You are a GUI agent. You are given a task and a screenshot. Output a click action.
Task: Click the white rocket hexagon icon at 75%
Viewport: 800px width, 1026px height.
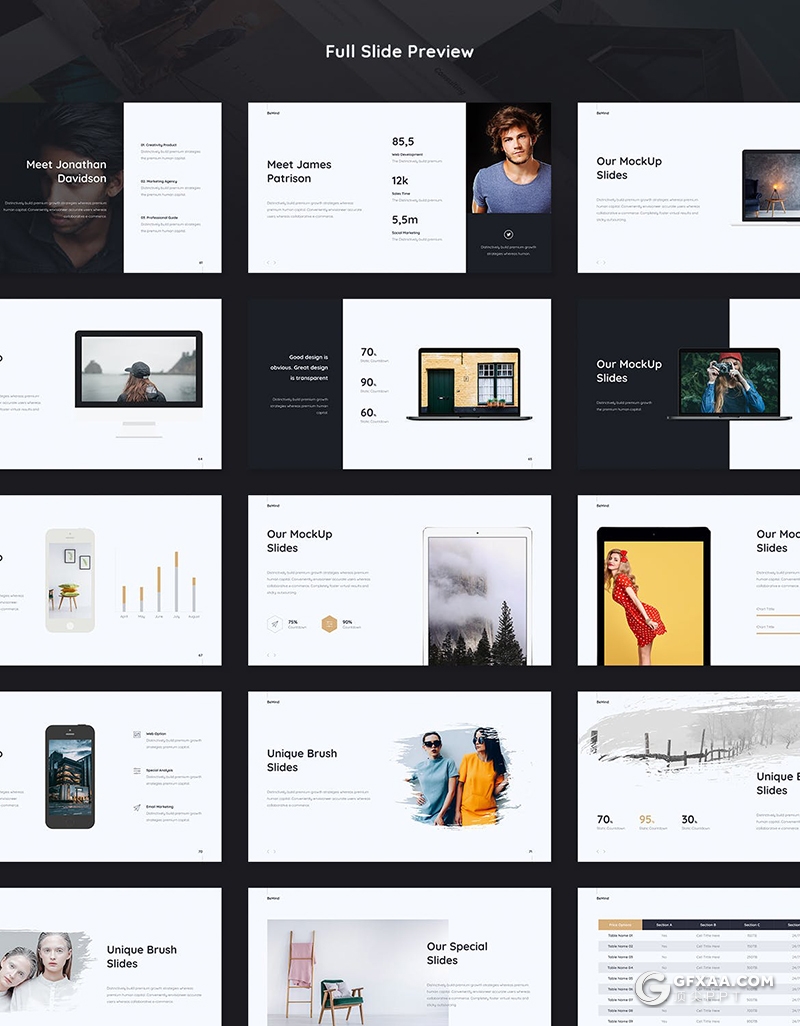point(273,624)
